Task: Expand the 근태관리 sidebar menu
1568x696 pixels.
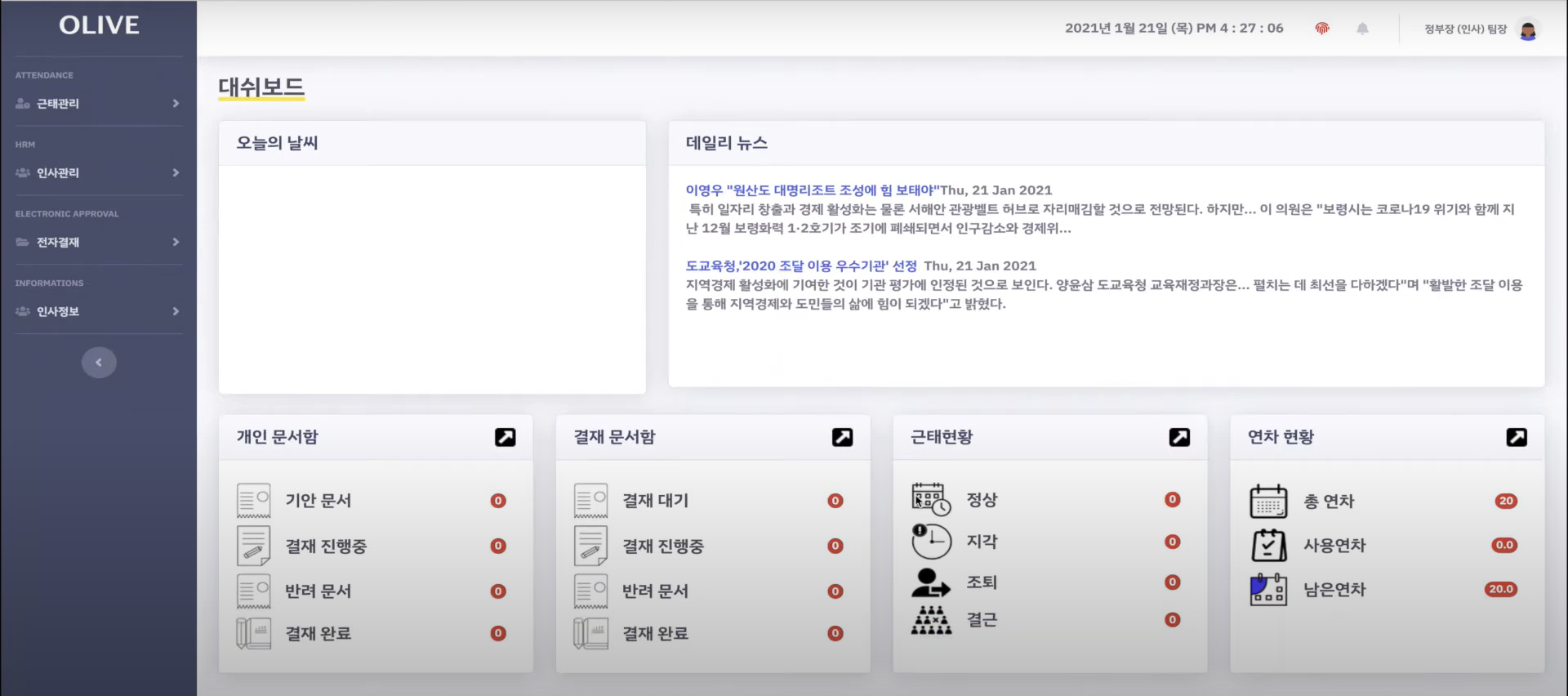Action: pyautogui.click(x=98, y=104)
